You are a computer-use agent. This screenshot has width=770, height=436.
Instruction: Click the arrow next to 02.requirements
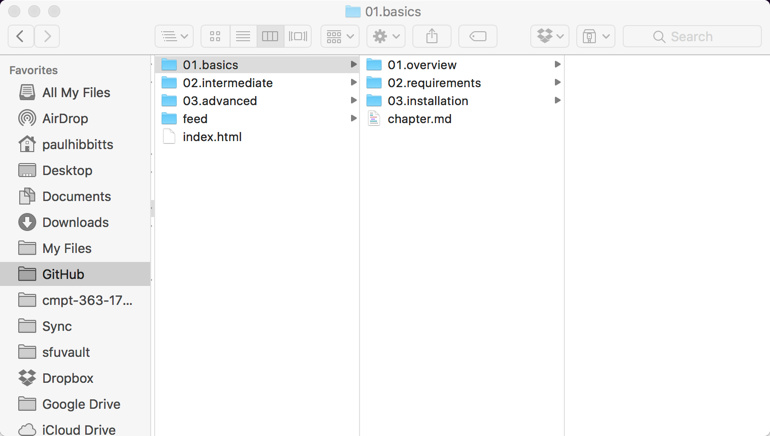[x=557, y=82]
